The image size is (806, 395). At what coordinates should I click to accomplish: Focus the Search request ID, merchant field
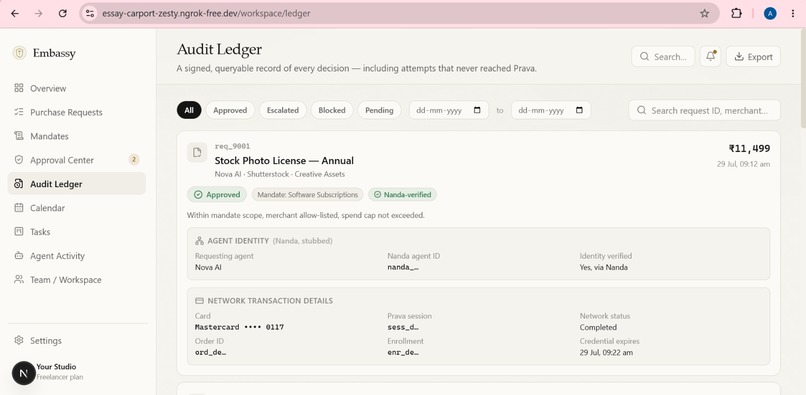[x=704, y=110]
